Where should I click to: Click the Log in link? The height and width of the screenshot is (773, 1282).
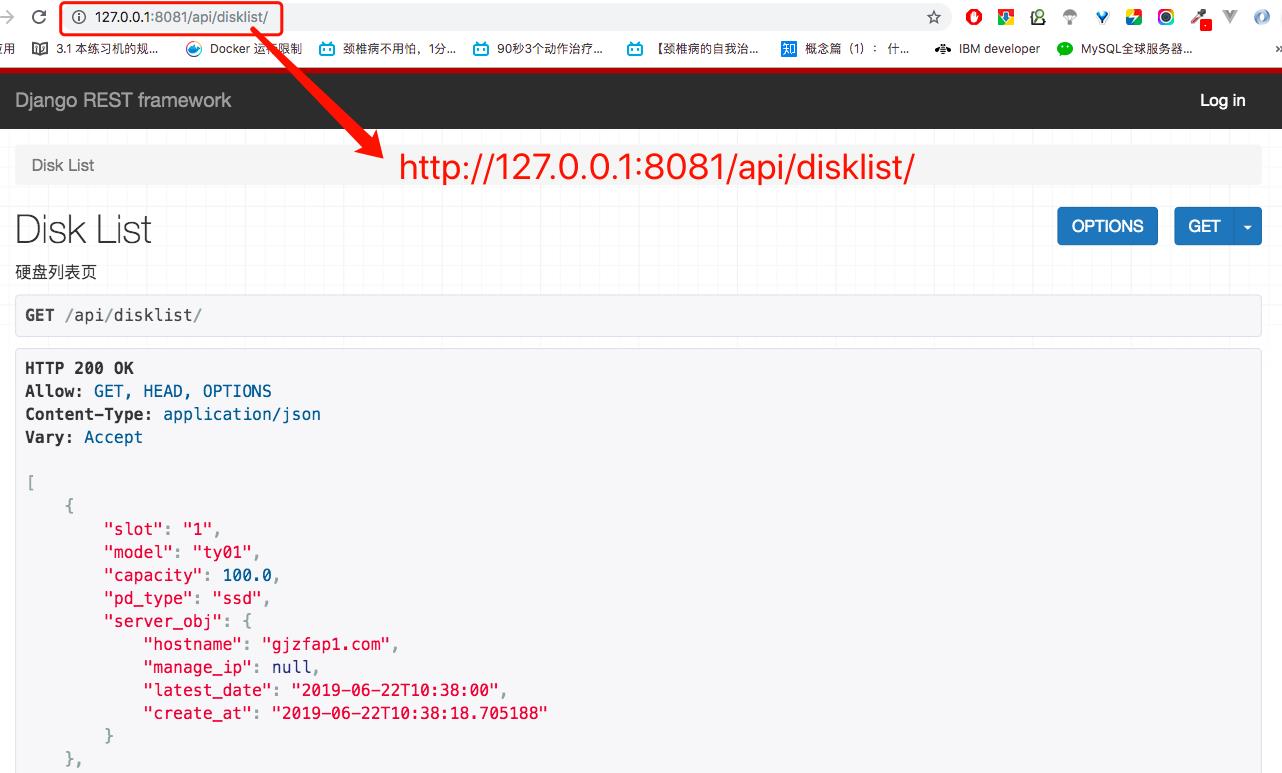1222,100
